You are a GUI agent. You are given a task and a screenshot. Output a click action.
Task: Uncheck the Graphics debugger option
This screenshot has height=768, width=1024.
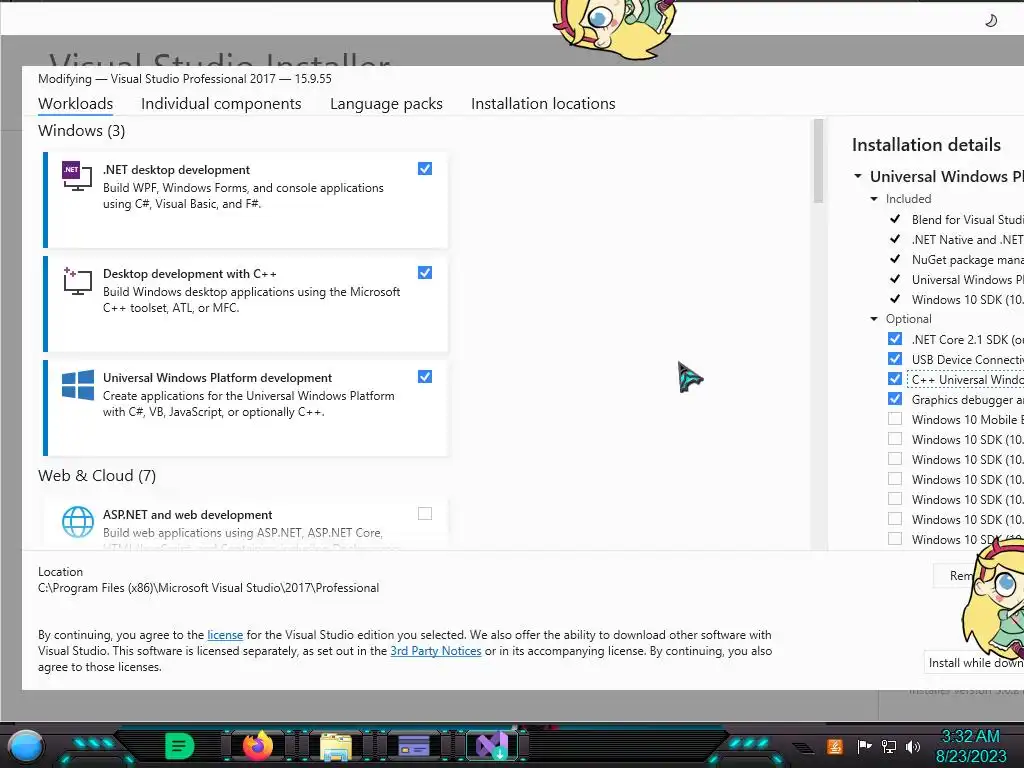pos(895,399)
